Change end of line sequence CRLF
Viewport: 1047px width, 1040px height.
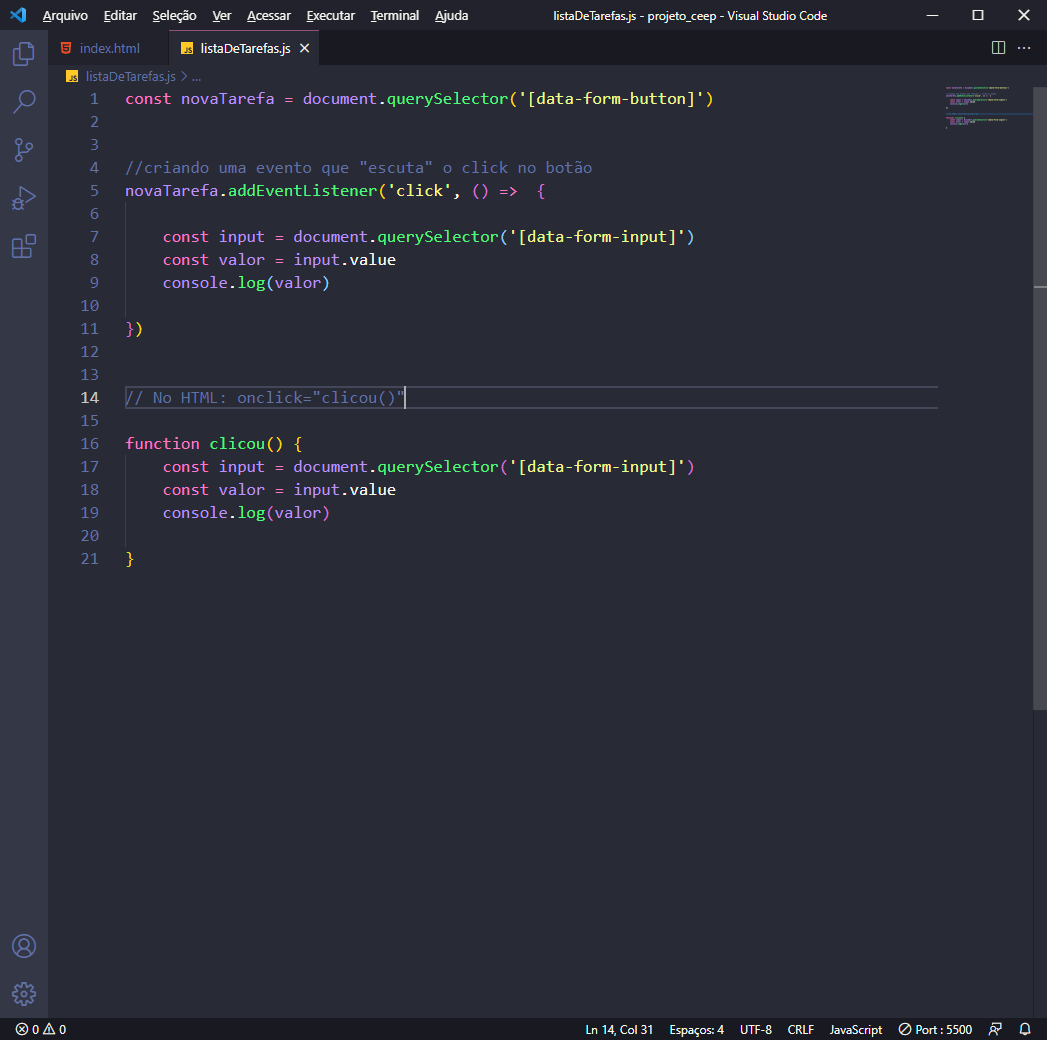(x=800, y=1029)
